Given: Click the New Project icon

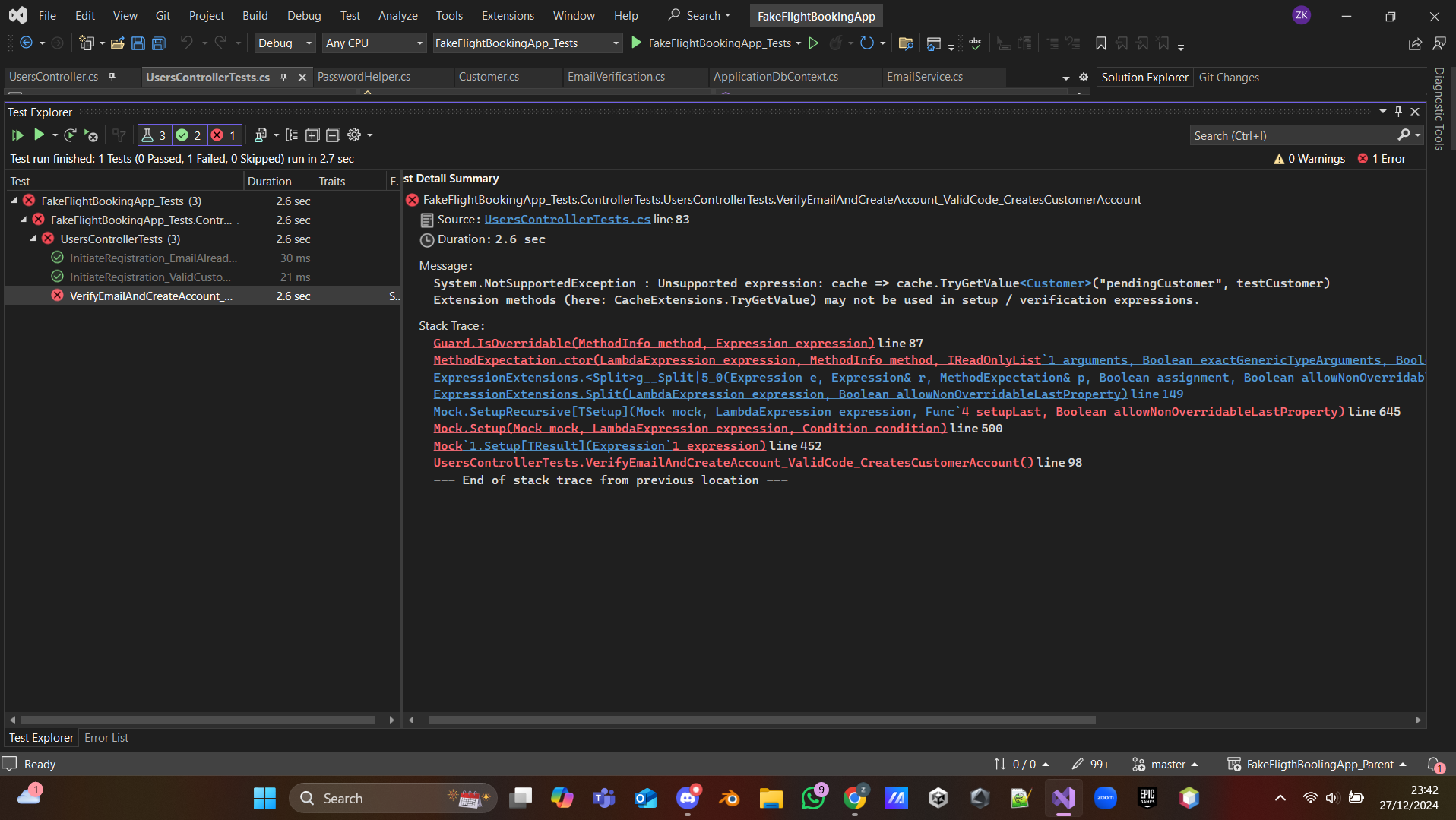Looking at the screenshot, I should (x=87, y=43).
